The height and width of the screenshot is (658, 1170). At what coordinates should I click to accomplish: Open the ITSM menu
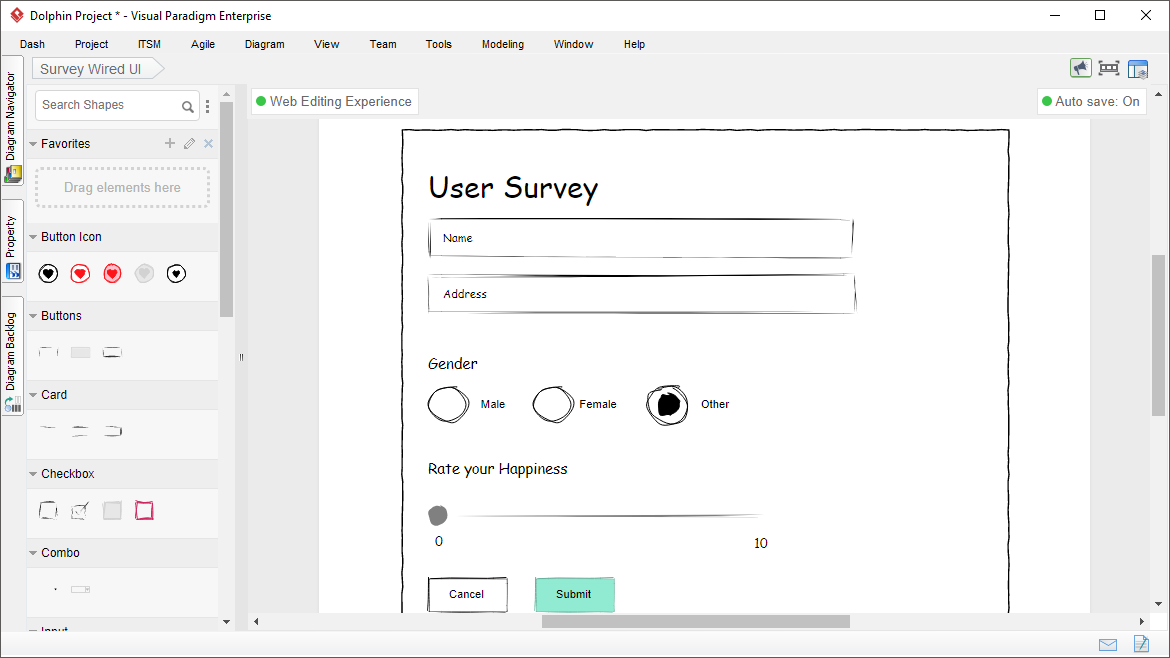click(x=149, y=44)
